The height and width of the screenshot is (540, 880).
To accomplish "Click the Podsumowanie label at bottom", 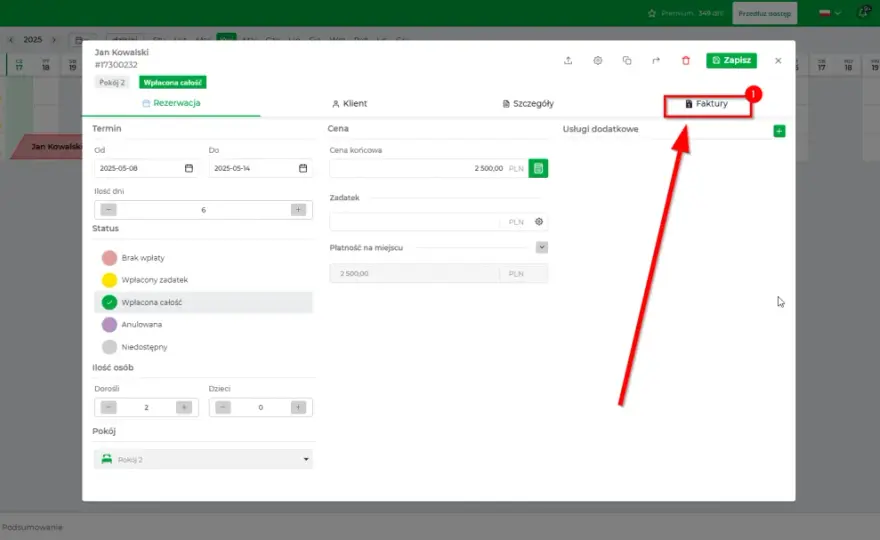I will point(32,528).
